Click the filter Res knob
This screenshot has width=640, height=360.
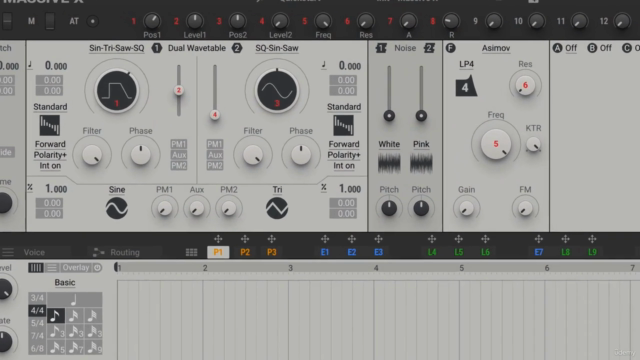525,85
